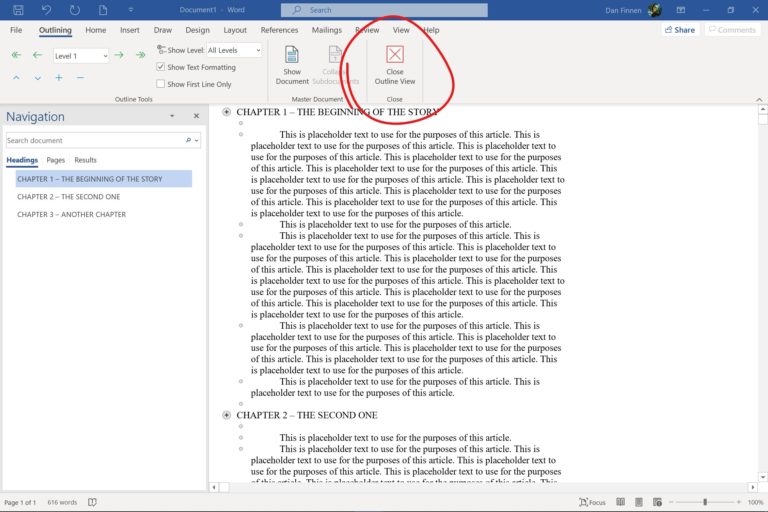Screen dimensions: 768x512
Task: Click the Move Up arrow in Outline Tools
Action: 16,78
